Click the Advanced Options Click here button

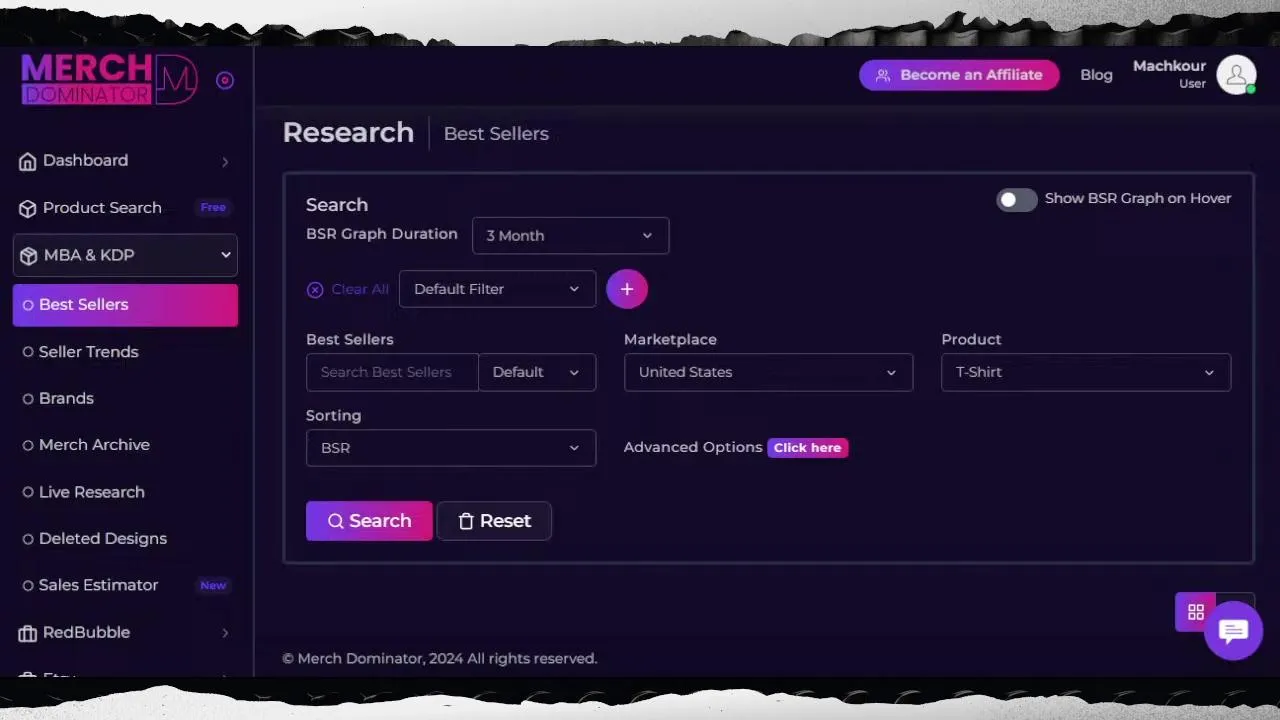(808, 448)
